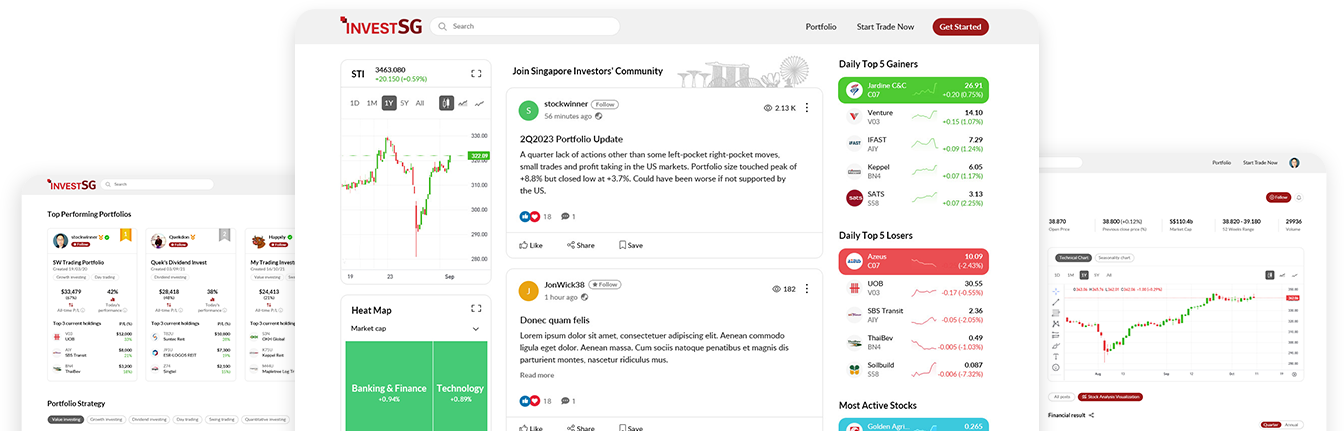Expand the STI chart to fullscreen
The image size is (1344, 431).
(476, 74)
